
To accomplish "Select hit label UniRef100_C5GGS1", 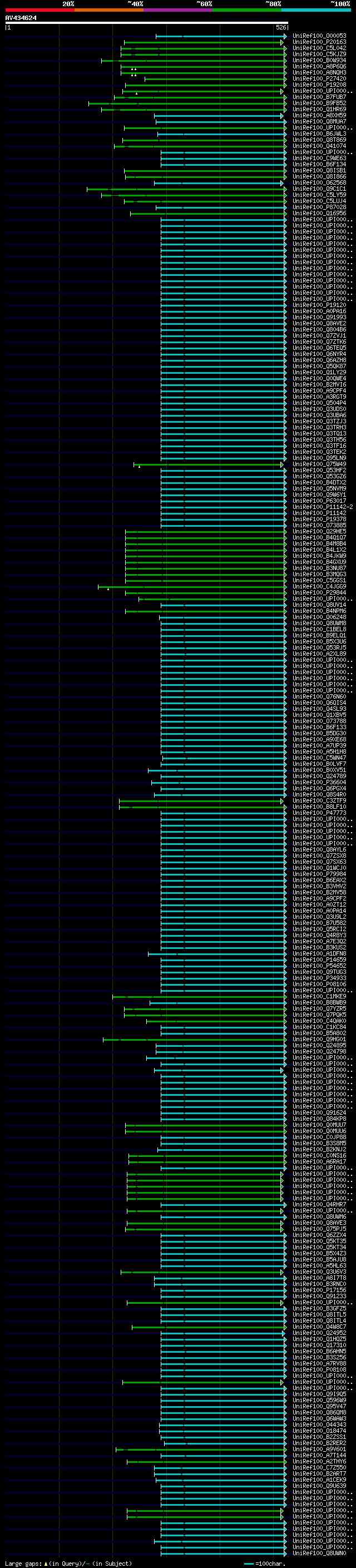I will [x=319, y=581].
